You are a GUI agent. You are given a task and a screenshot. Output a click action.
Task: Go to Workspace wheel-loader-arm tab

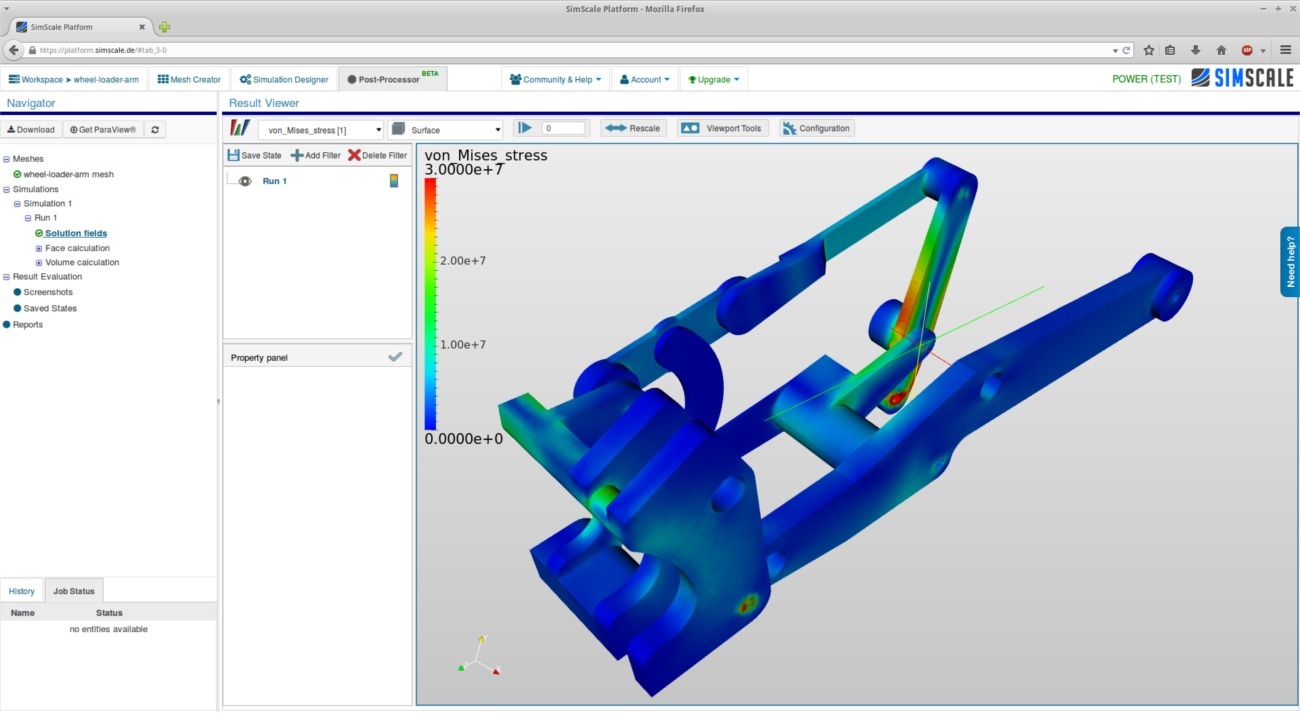[x=74, y=79]
